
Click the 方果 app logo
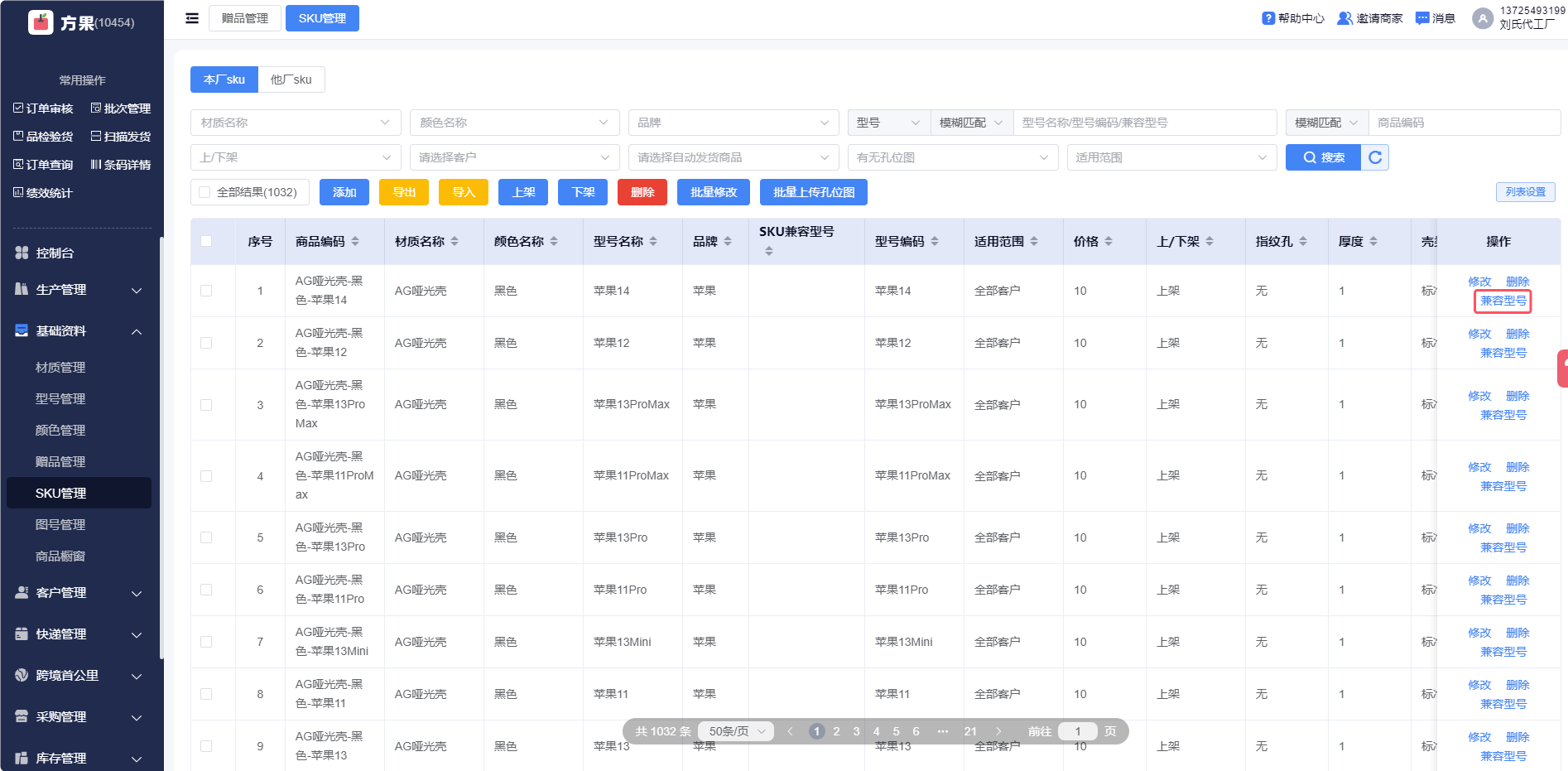point(41,22)
